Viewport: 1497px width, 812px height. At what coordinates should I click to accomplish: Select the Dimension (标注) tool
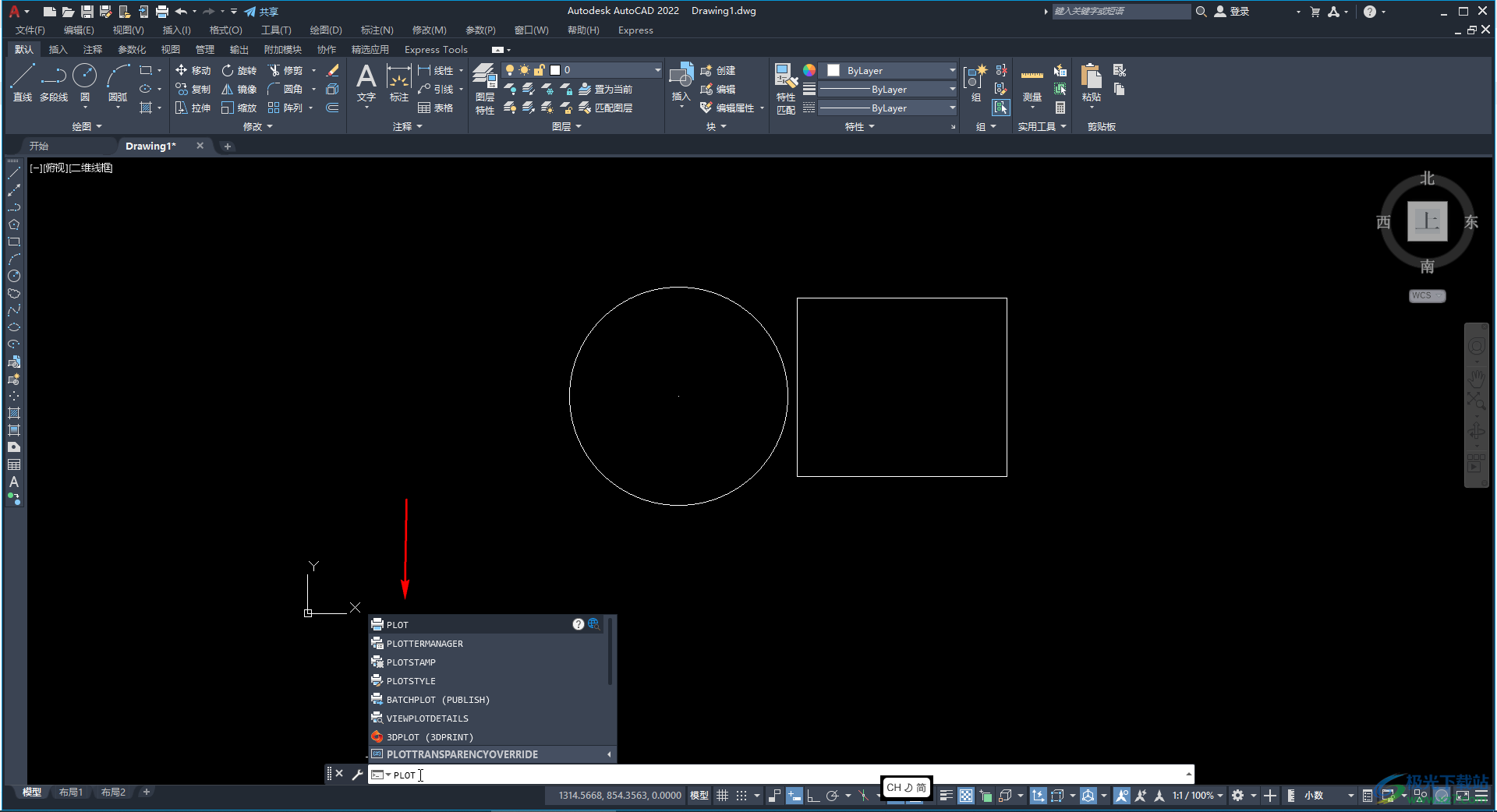click(x=398, y=83)
